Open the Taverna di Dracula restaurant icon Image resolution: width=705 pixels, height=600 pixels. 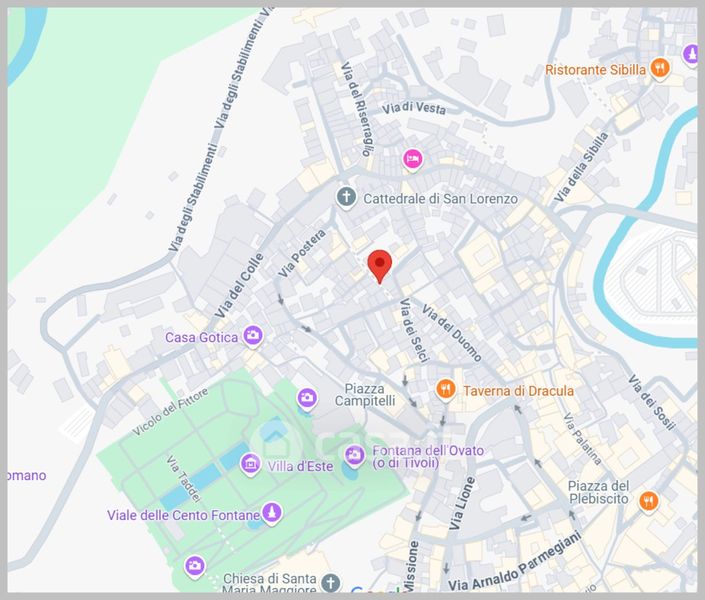pos(446,390)
